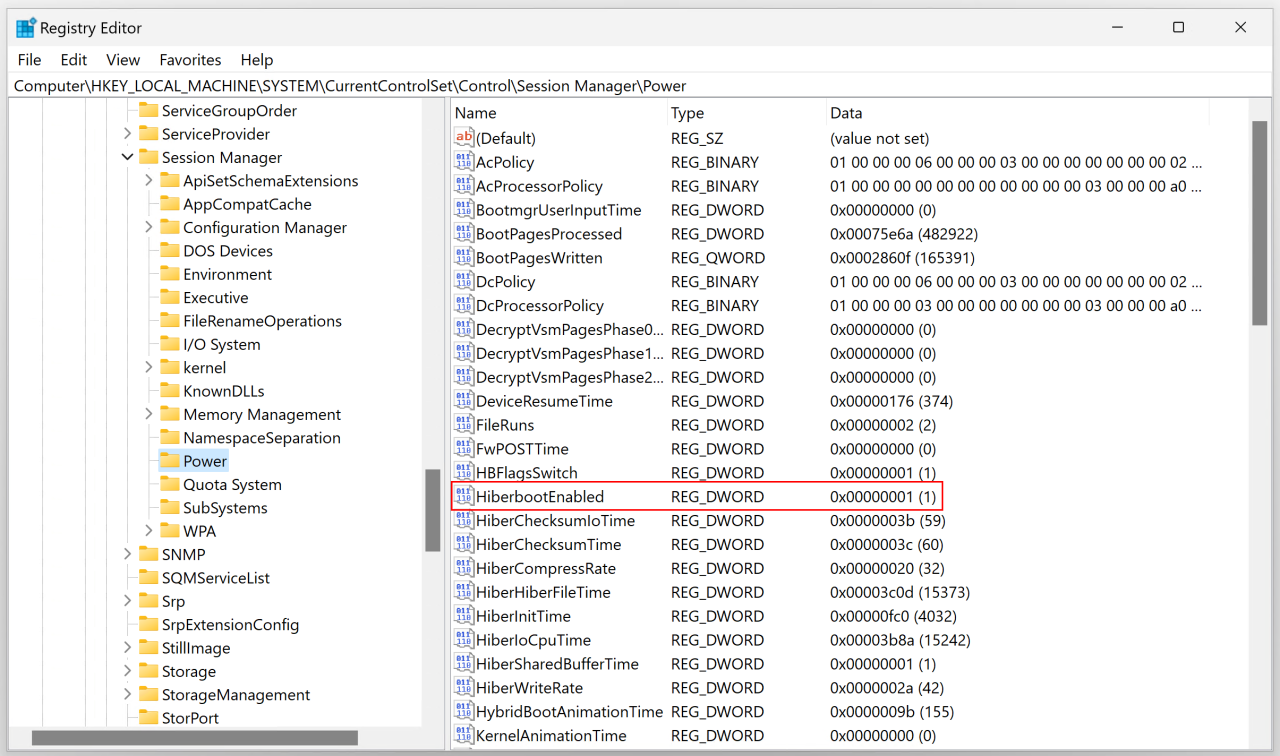
Task: Click the binary icon beside AcPolicy
Action: coord(464,162)
